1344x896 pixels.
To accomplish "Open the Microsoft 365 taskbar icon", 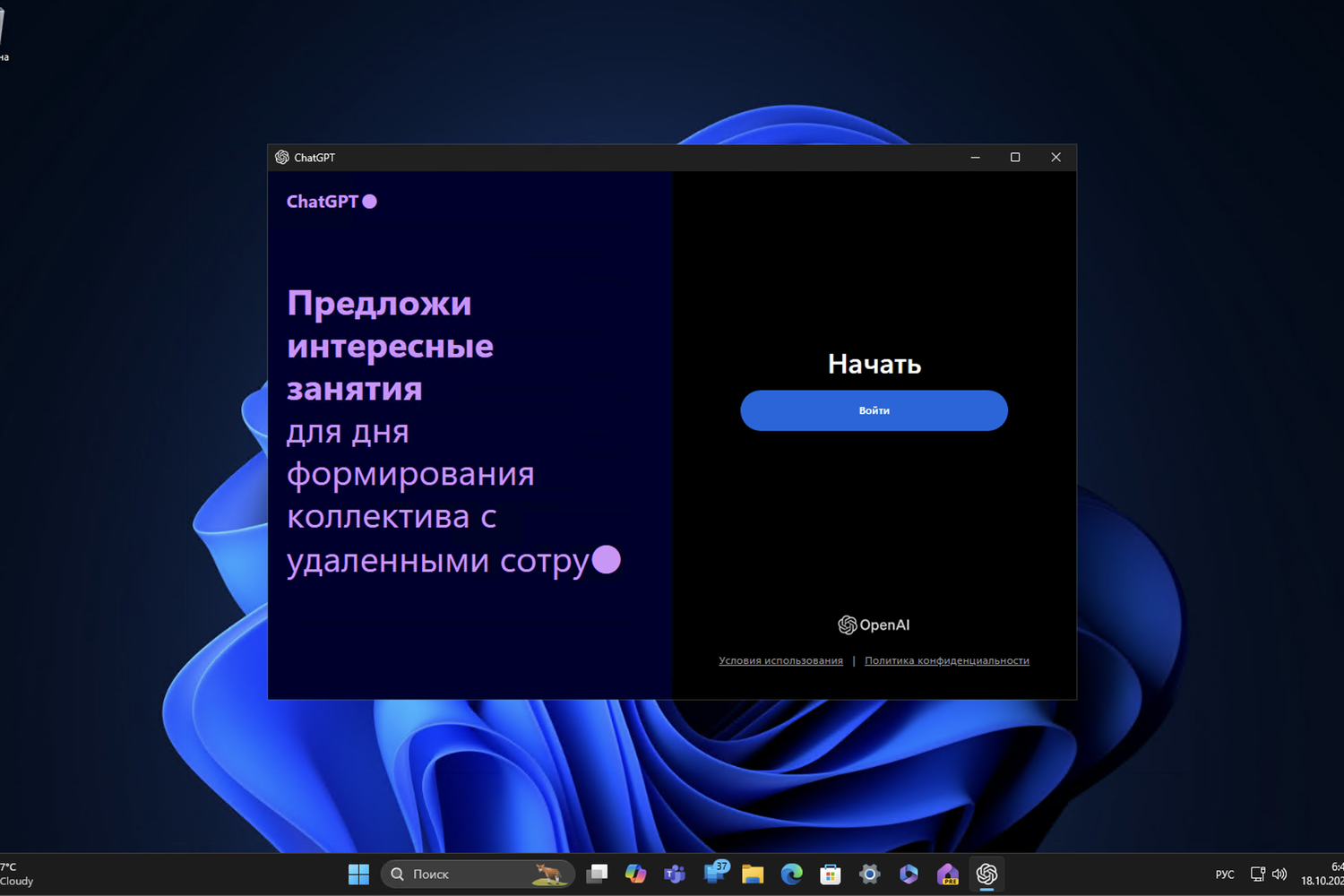I will coord(909,874).
